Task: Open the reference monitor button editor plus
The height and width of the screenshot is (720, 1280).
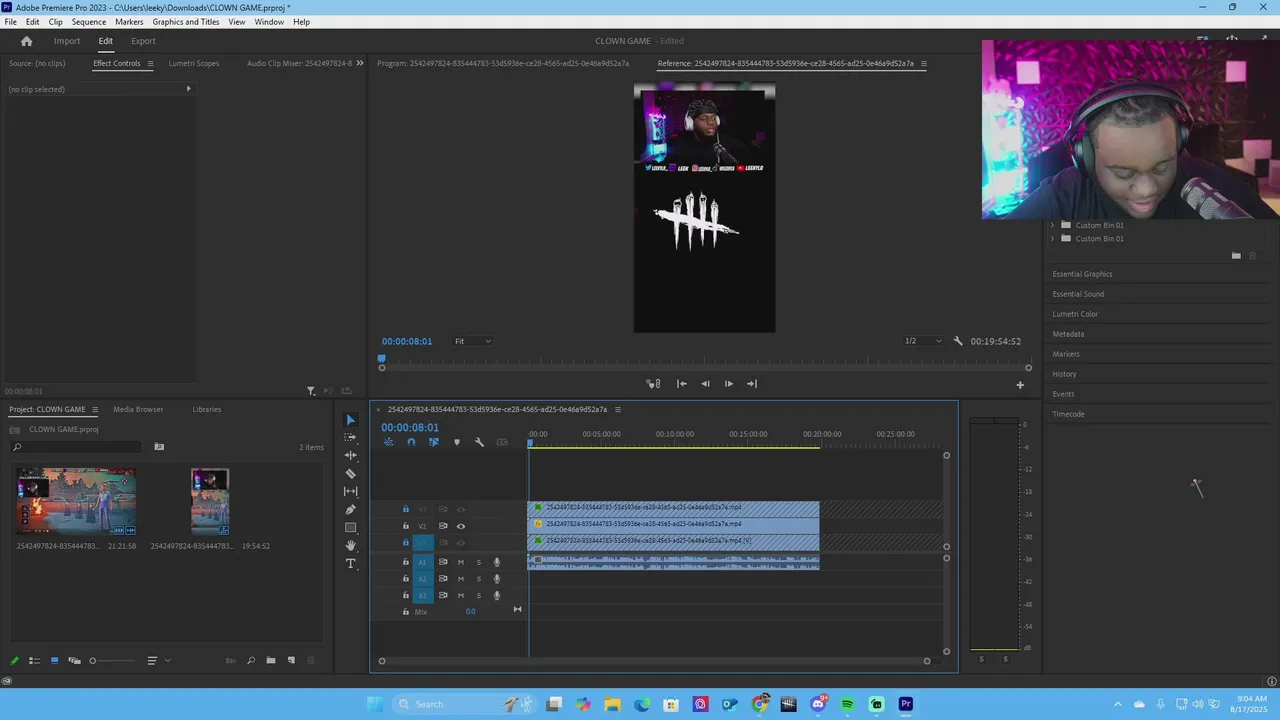Action: click(x=1020, y=384)
